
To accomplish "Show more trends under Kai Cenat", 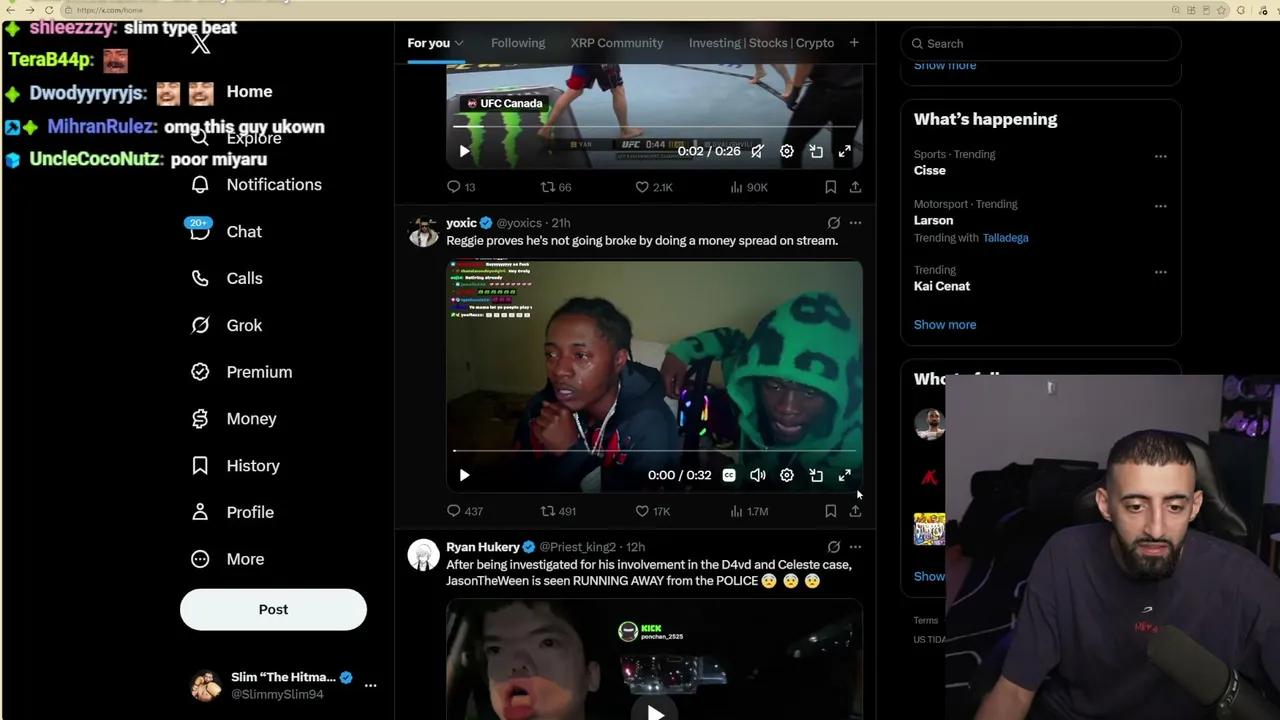I will (945, 325).
